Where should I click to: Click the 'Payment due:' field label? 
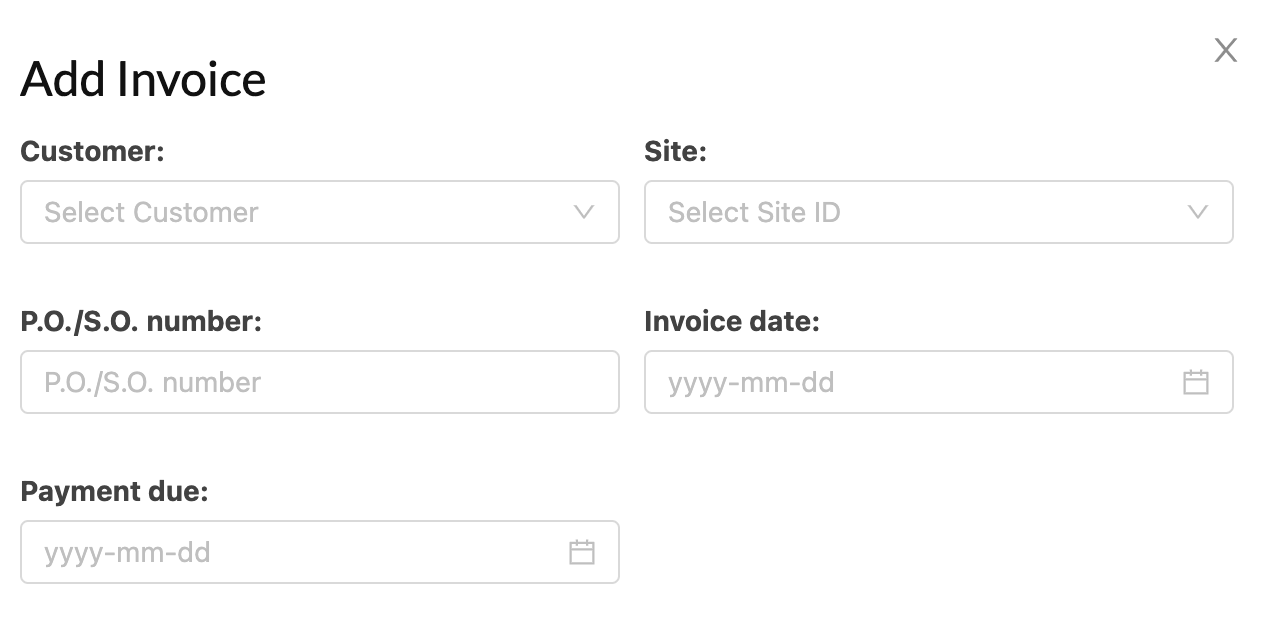114,492
